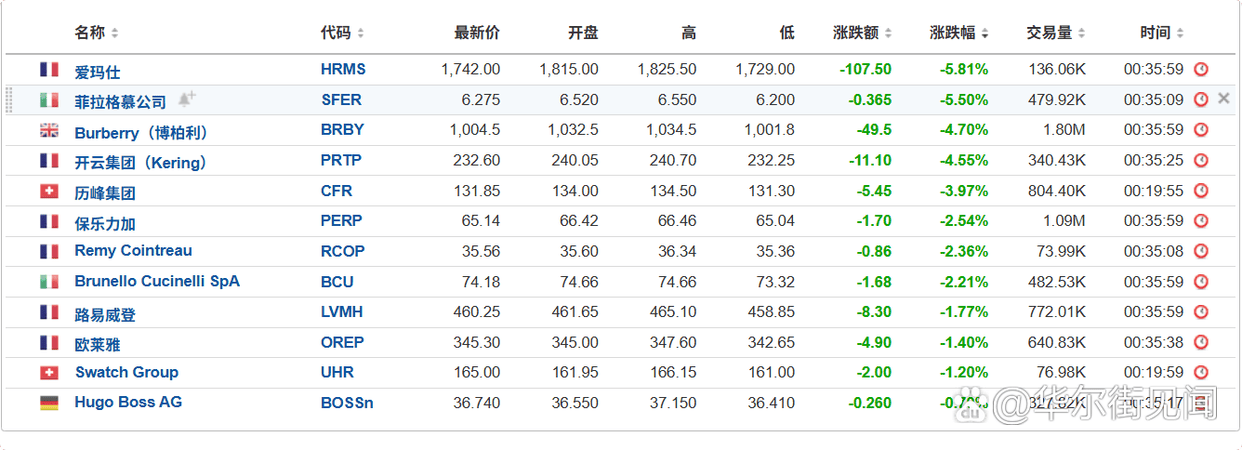Sort the list by 涨跌额
Viewport: 1242px width, 450px height.
(x=862, y=33)
